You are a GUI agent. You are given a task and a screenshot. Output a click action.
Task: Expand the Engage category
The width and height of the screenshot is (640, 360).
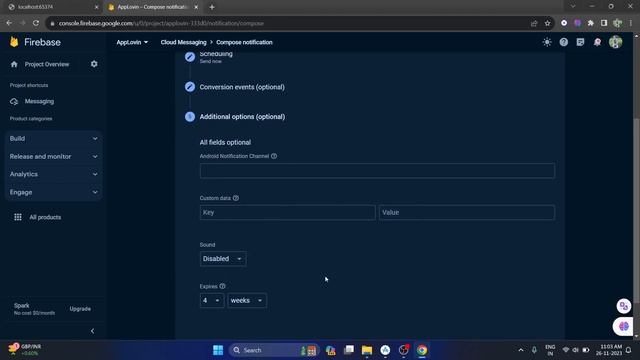53,192
